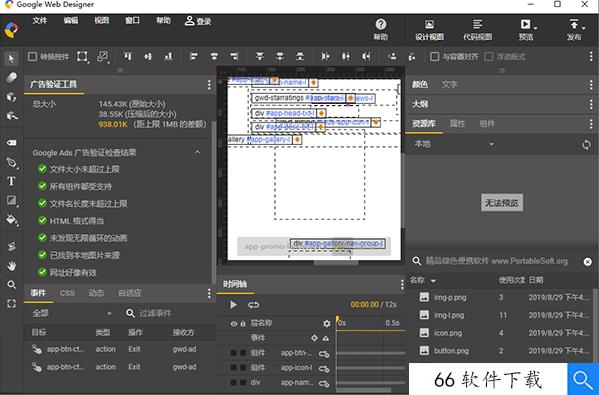The width and height of the screenshot is (599, 395).
Task: Switch to the Components tab
Action: point(487,124)
